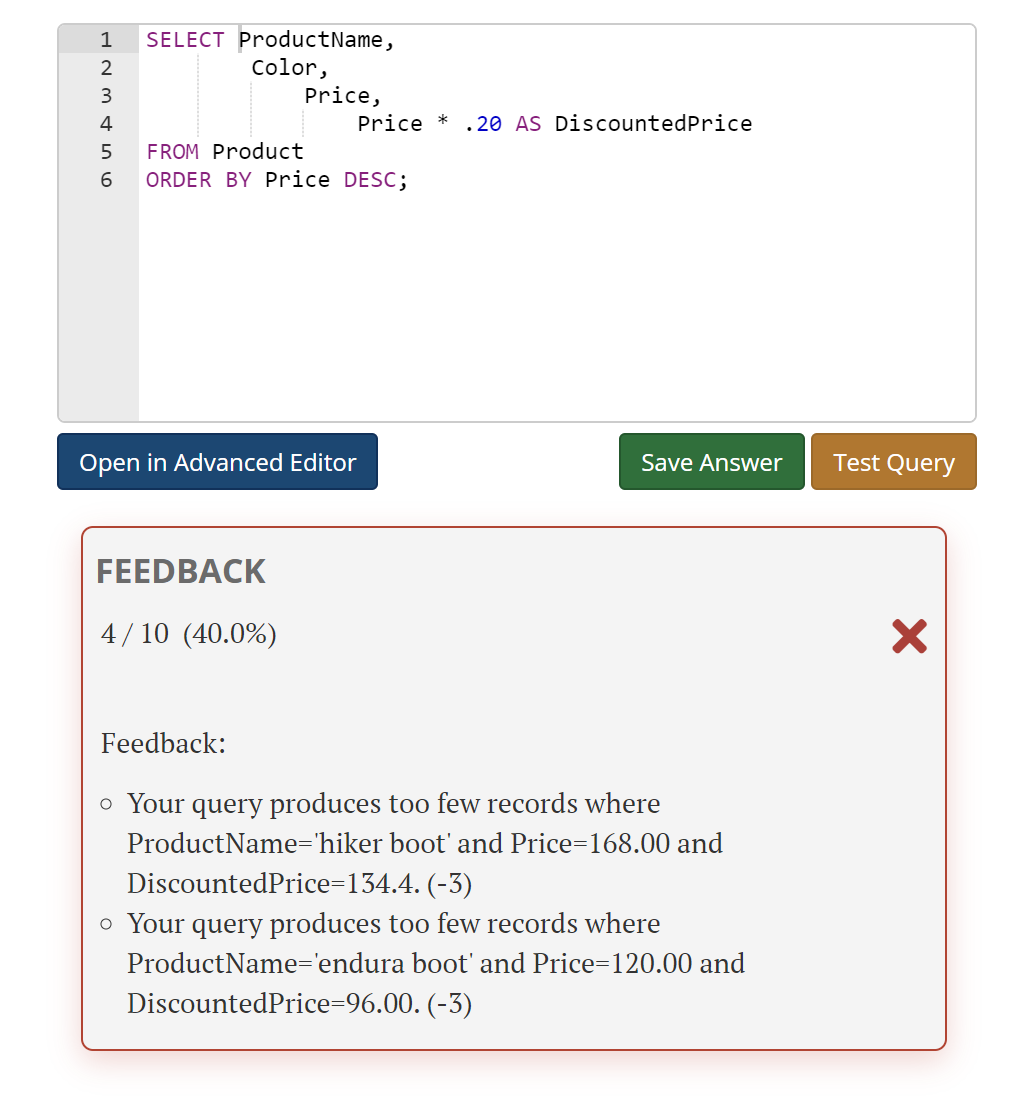
Task: Save the current SQL answer
Action: coord(711,461)
